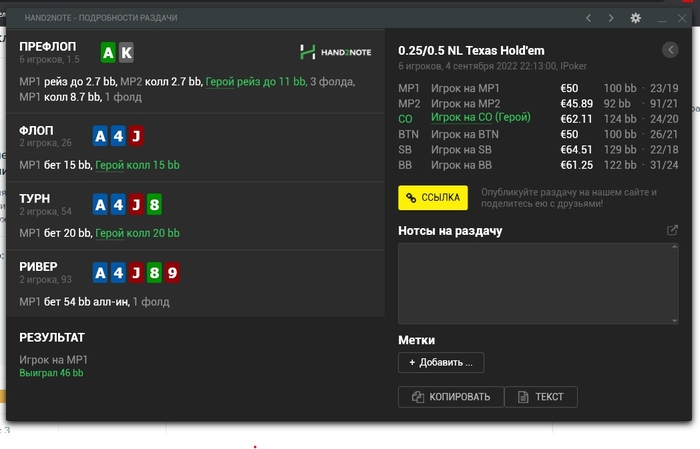Go to the previous hand arrow
Viewport: 700px width, 449px height.
[x=588, y=18]
